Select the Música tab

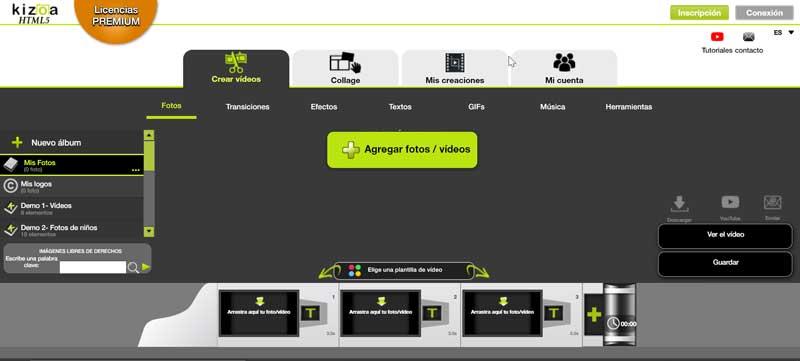tap(553, 107)
